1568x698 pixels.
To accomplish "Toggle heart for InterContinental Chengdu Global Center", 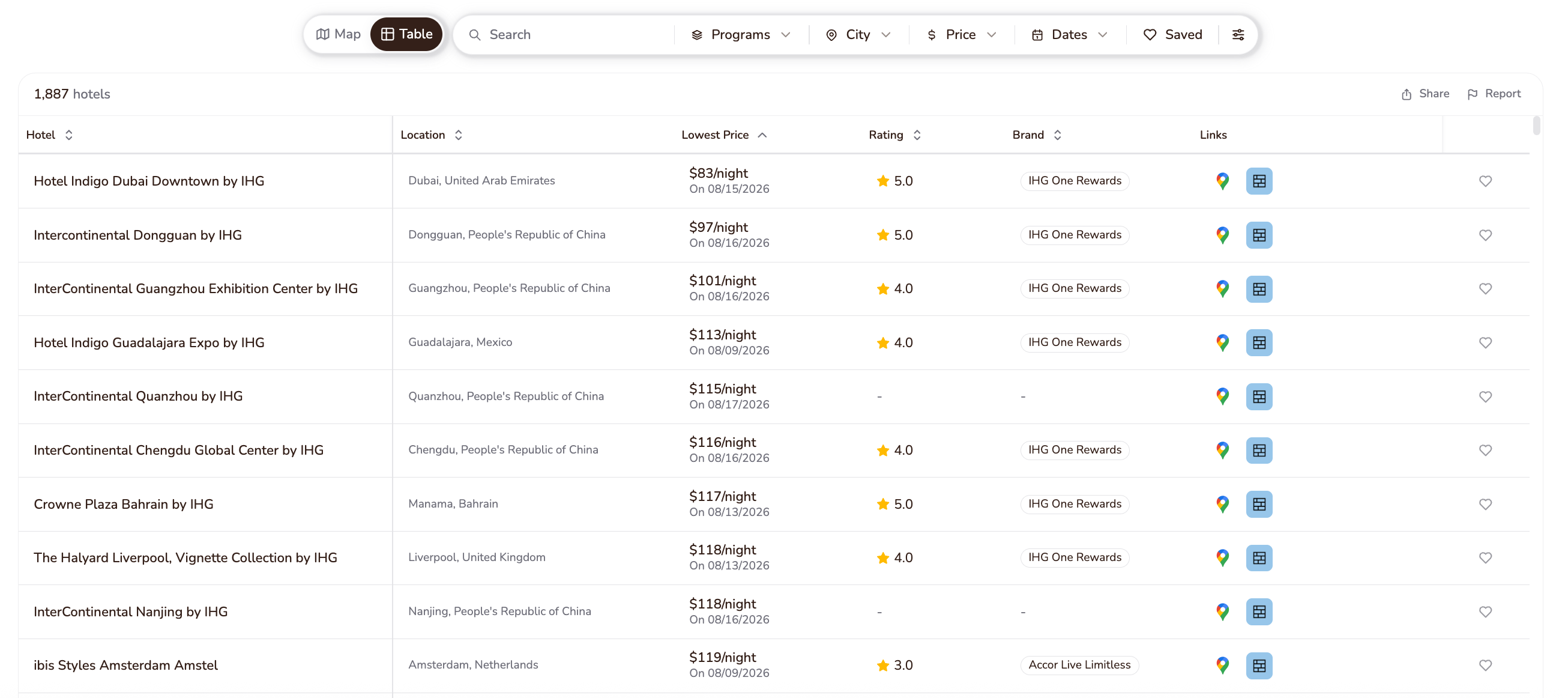I will tap(1485, 450).
